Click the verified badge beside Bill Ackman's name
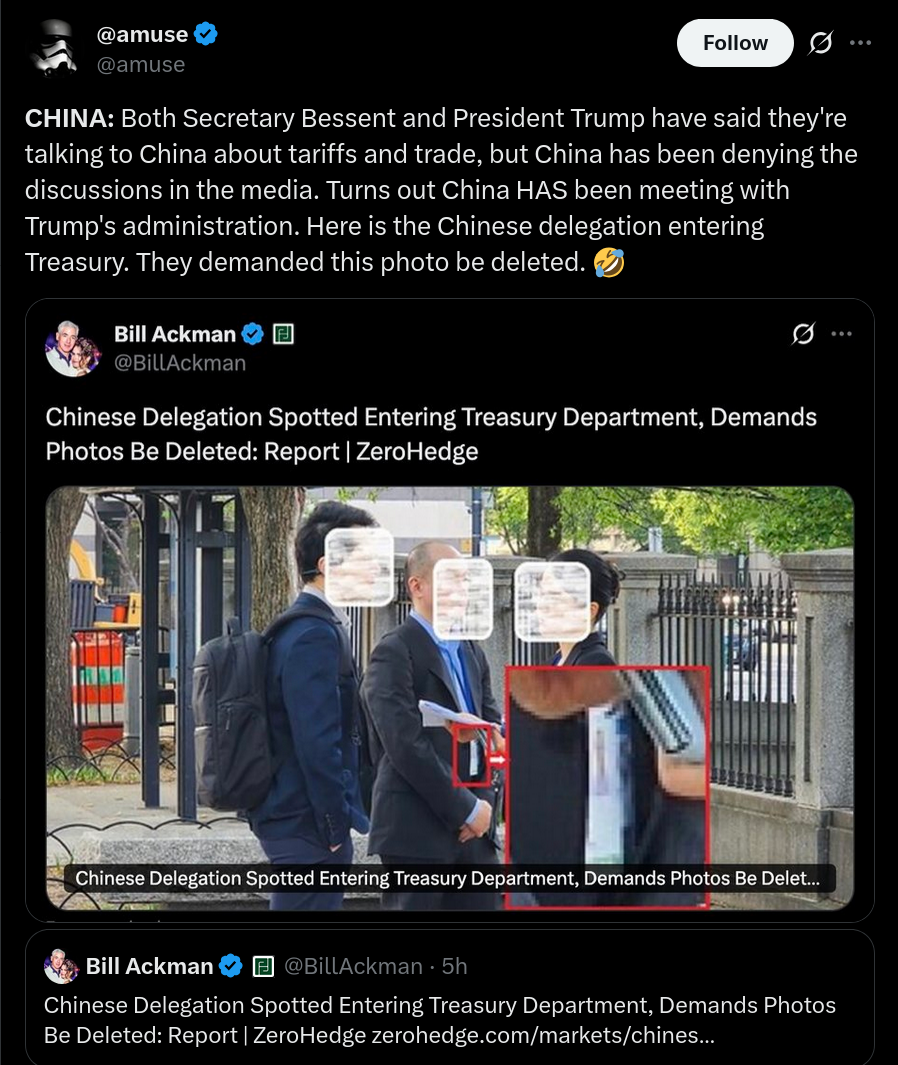The height and width of the screenshot is (1065, 898). pyautogui.click(x=253, y=334)
